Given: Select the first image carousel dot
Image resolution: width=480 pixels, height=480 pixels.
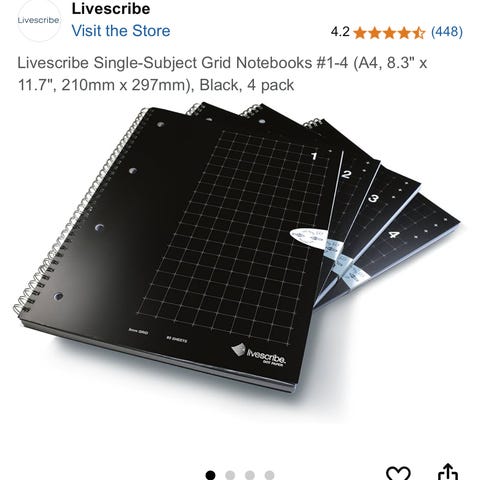Looking at the screenshot, I should [210, 475].
